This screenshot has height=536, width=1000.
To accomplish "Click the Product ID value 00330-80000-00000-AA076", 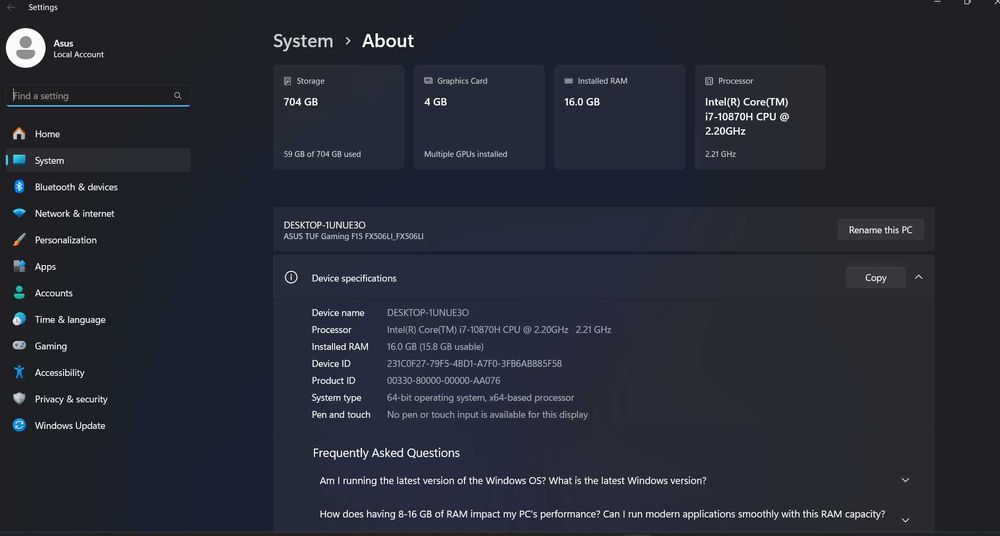I will (443, 380).
